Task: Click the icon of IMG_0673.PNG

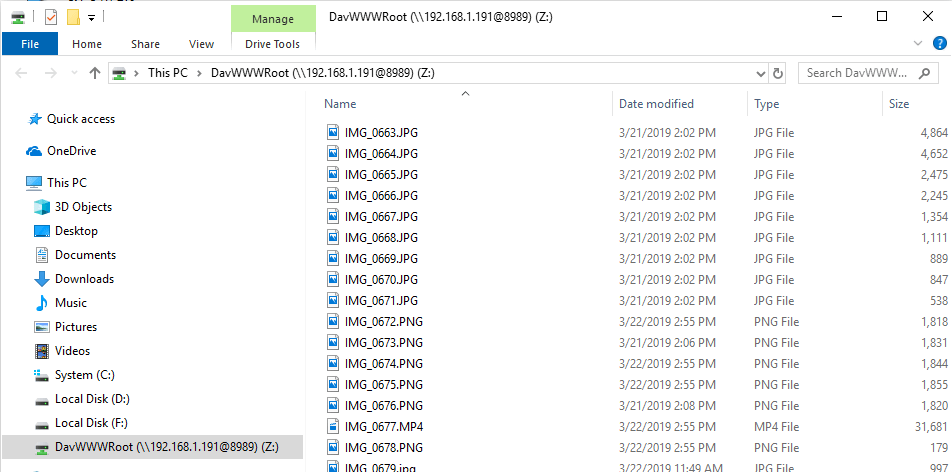Action: (x=332, y=343)
